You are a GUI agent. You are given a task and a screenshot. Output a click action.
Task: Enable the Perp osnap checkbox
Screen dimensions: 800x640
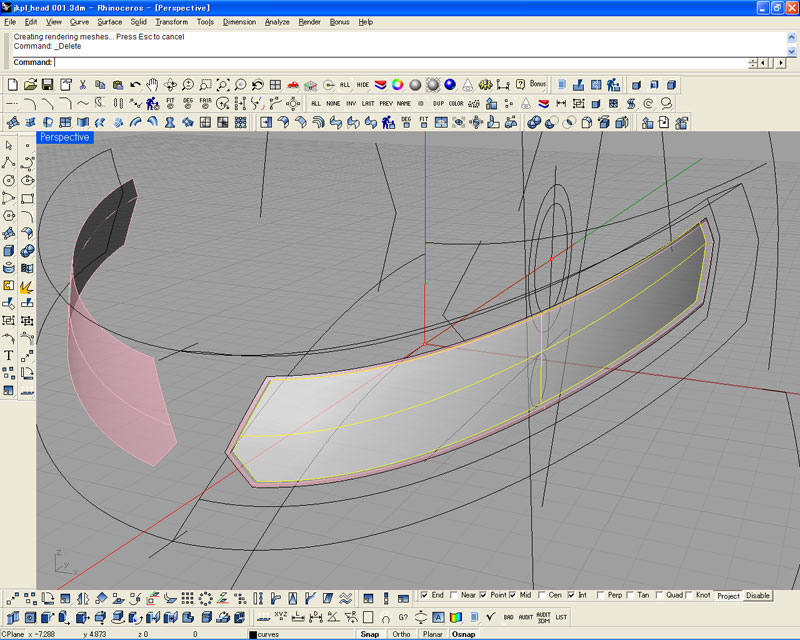pos(600,595)
